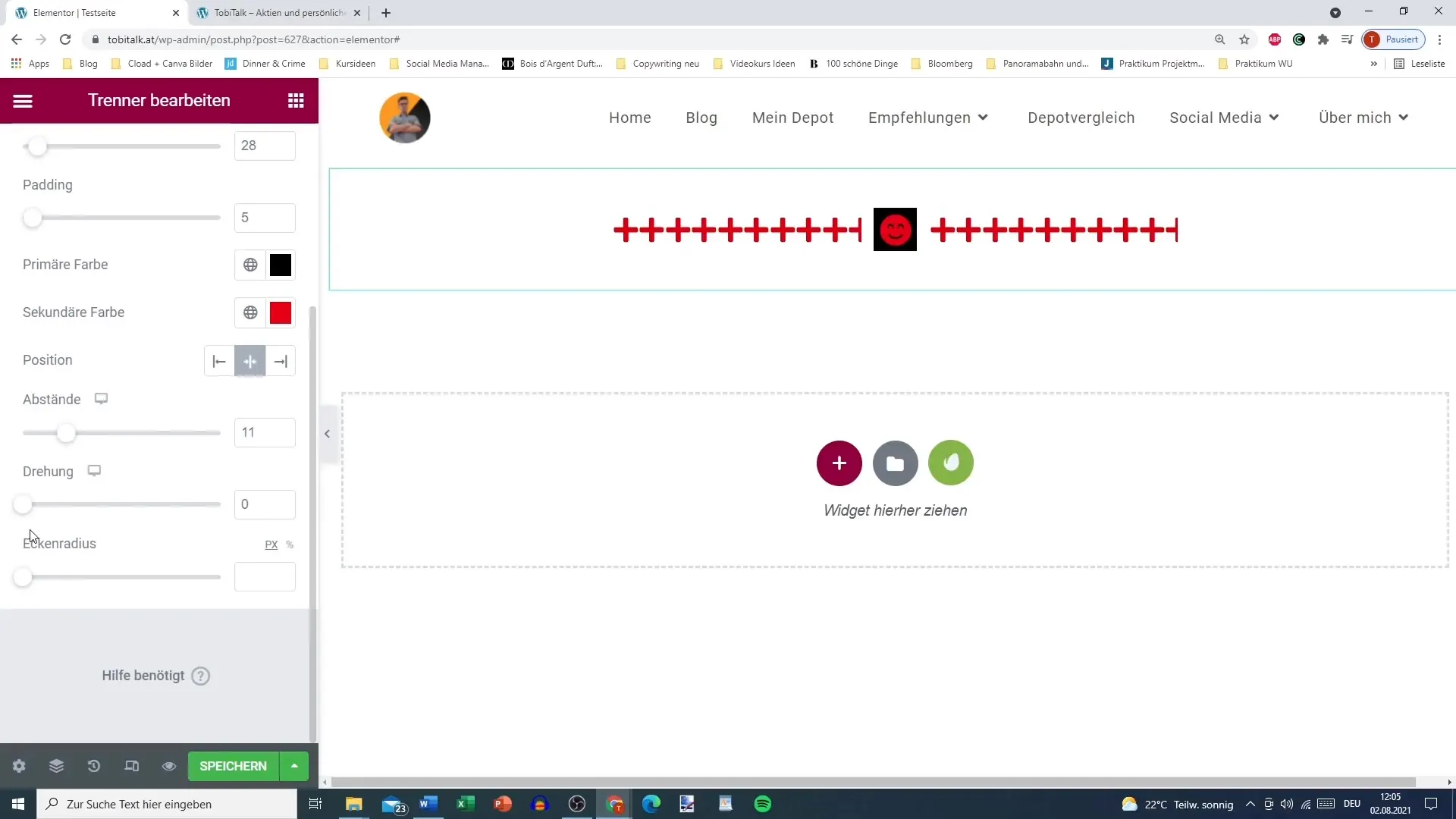Click the Abstände slider handle
1456x819 pixels.
point(67,433)
